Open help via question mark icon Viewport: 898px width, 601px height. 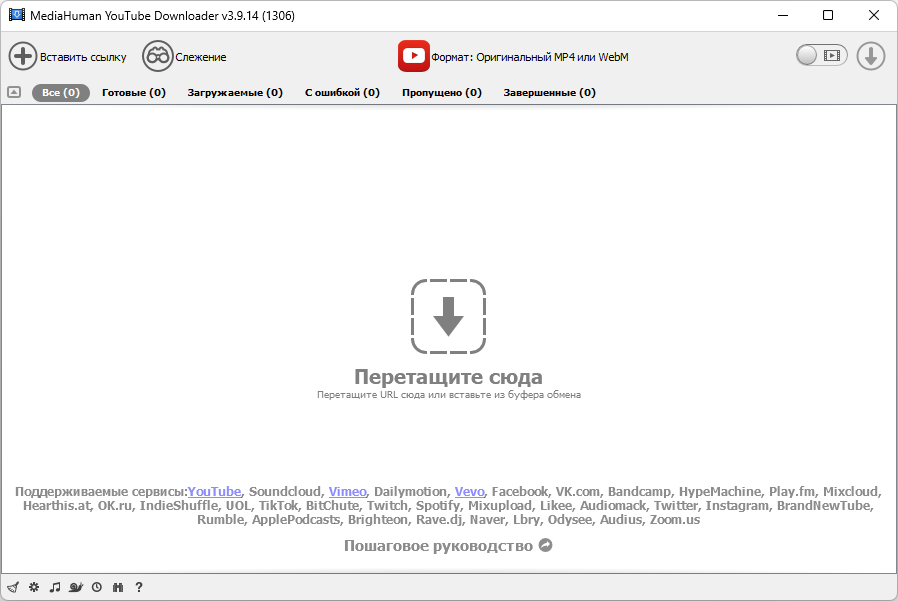(x=139, y=587)
